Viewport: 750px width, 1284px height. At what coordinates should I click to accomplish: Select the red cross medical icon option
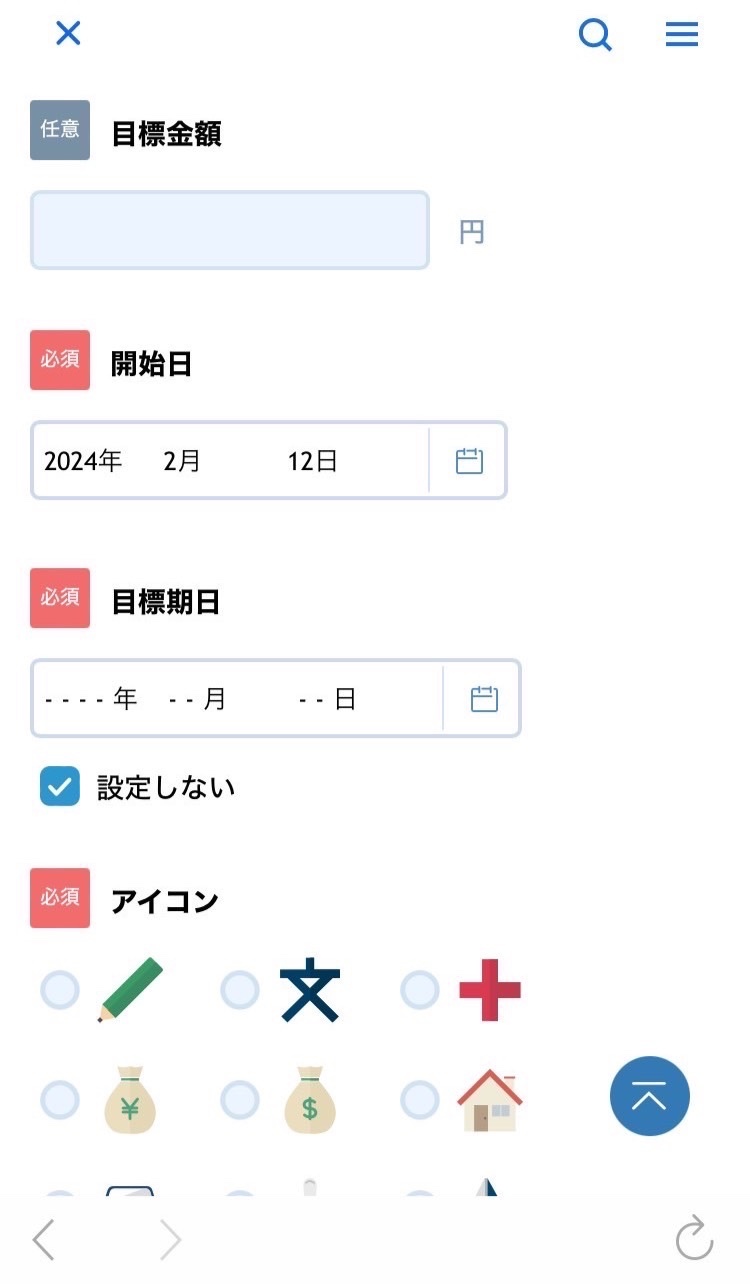tap(420, 990)
